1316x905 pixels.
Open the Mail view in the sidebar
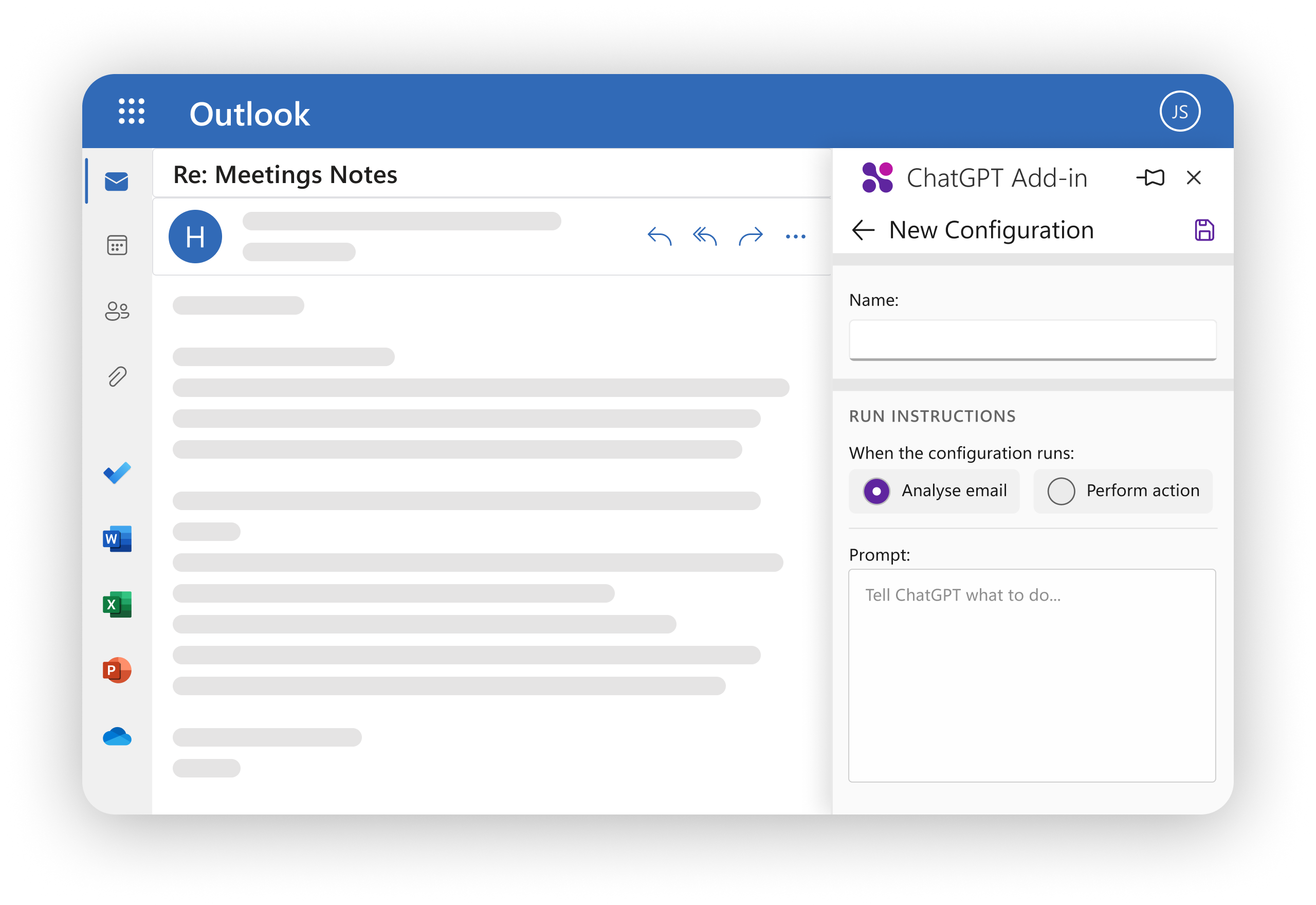116,180
